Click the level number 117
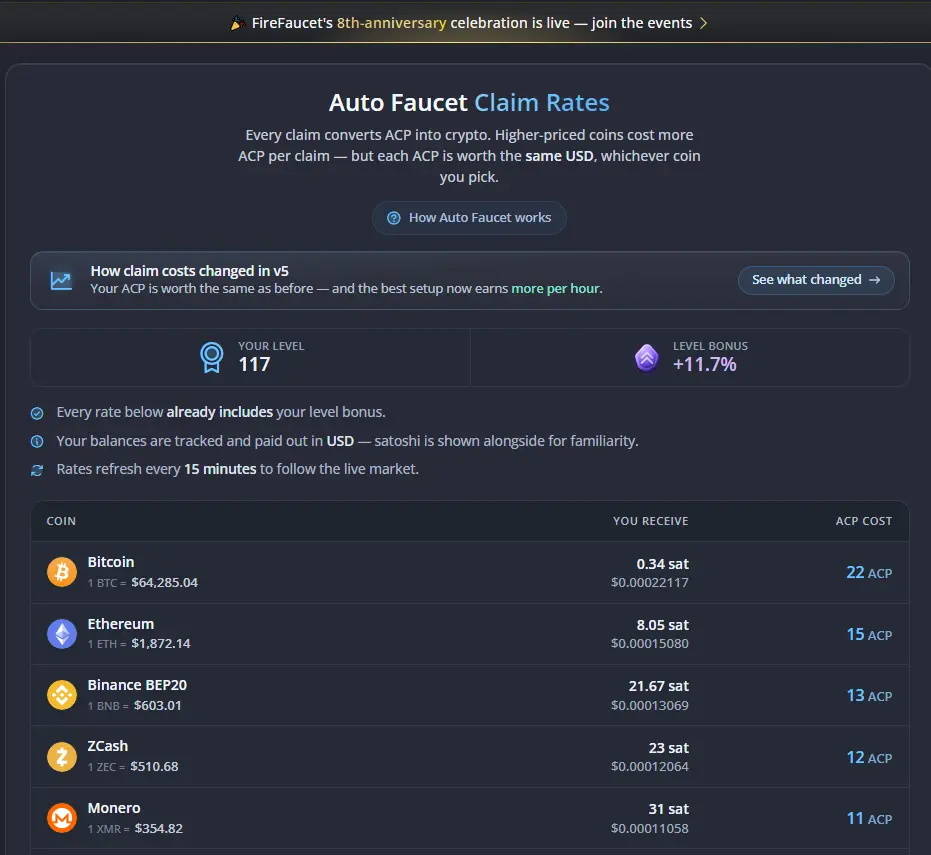Screen dimensions: 931x855 254,365
